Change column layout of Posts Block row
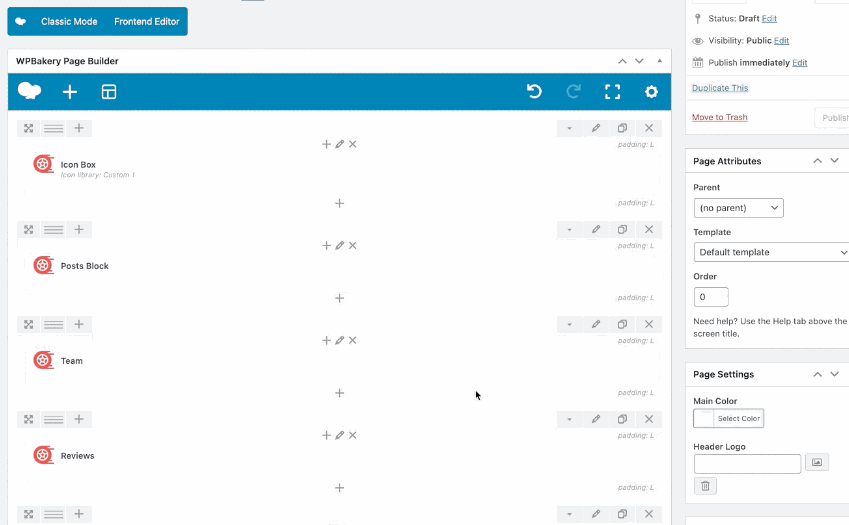This screenshot has height=525, width=849. [54, 229]
